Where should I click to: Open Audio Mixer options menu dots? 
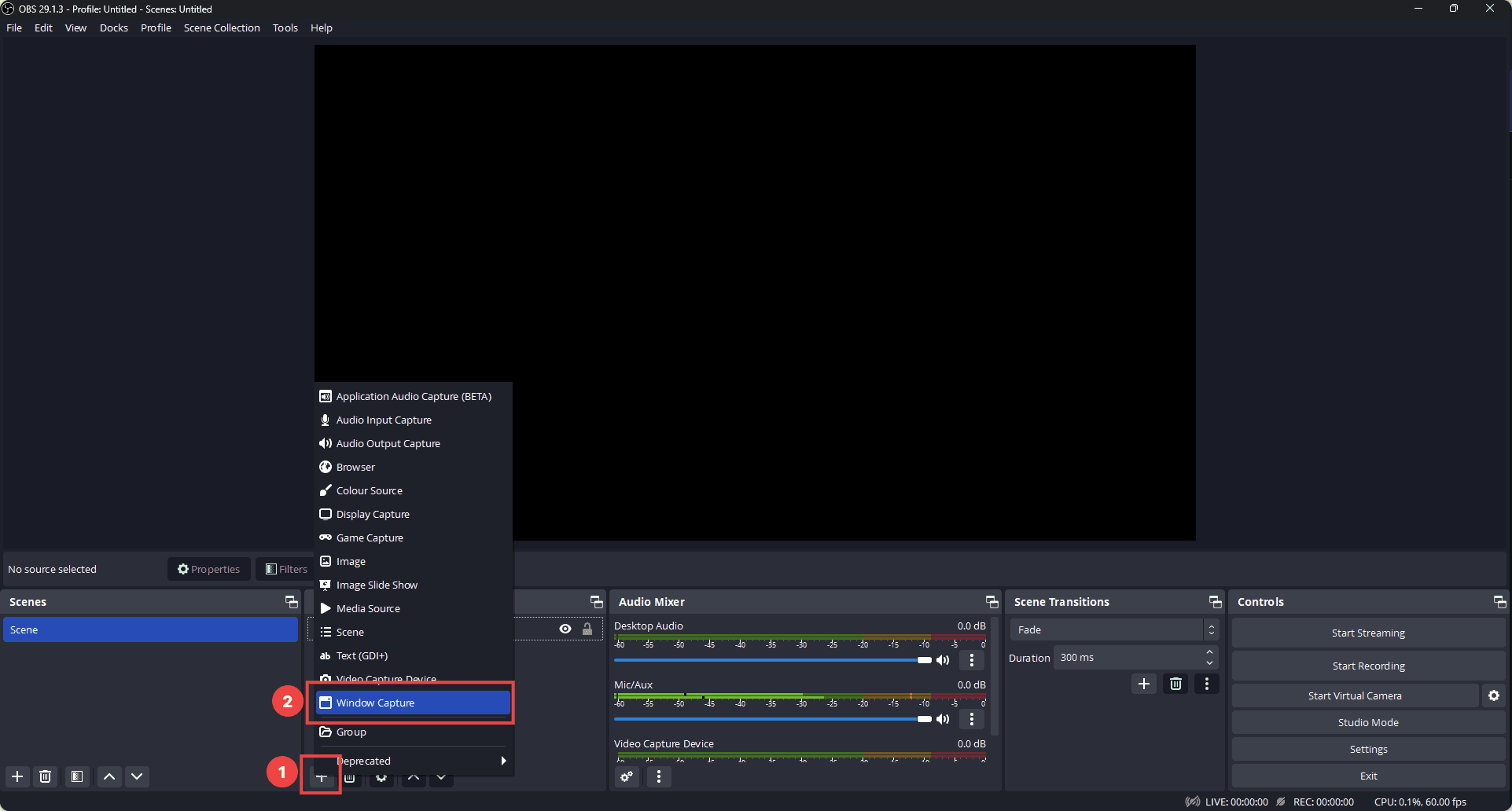[659, 776]
